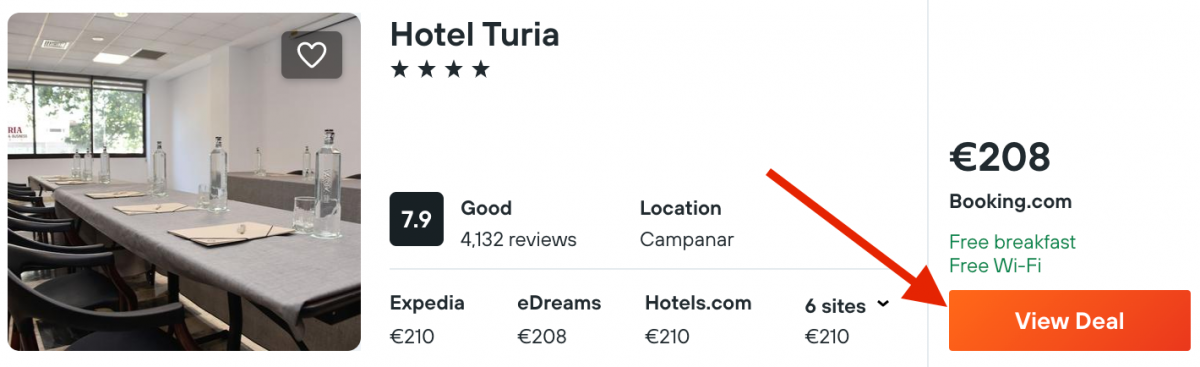Open the 4,132 reviews text
1200x367 pixels.
point(518,240)
